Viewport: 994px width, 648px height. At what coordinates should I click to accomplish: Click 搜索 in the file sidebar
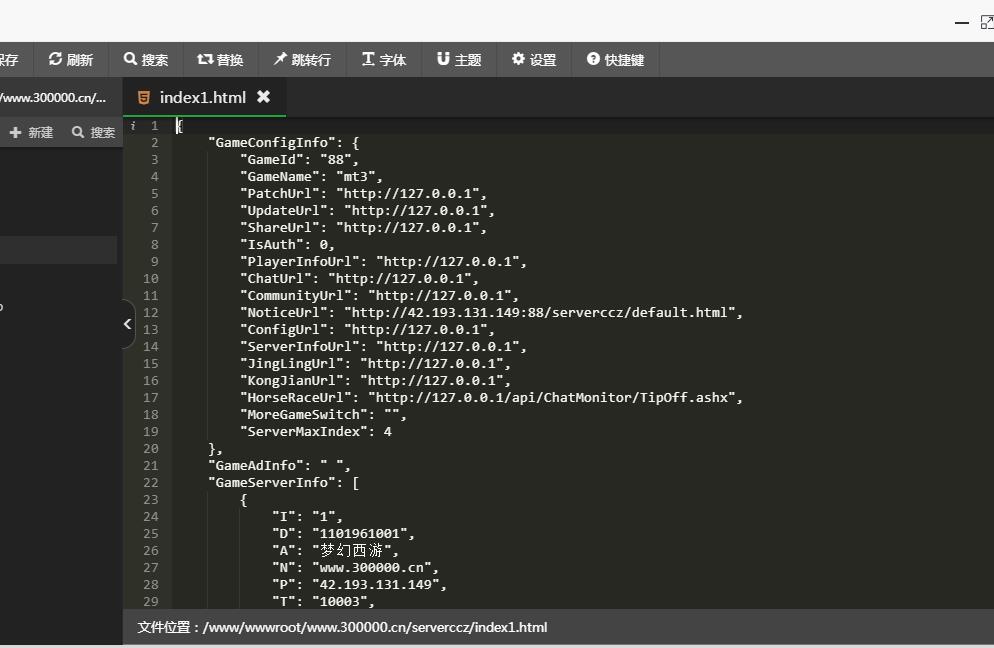93,132
